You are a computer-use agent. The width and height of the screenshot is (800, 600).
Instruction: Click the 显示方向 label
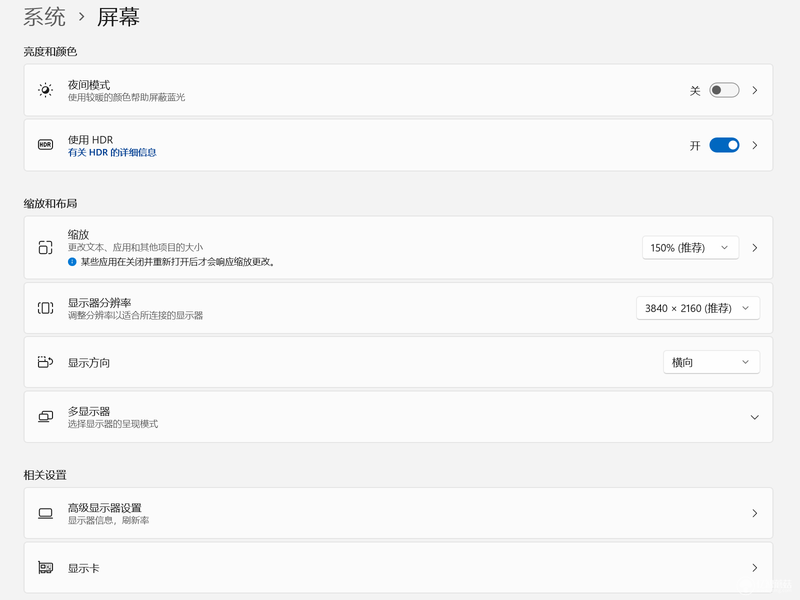[89, 363]
